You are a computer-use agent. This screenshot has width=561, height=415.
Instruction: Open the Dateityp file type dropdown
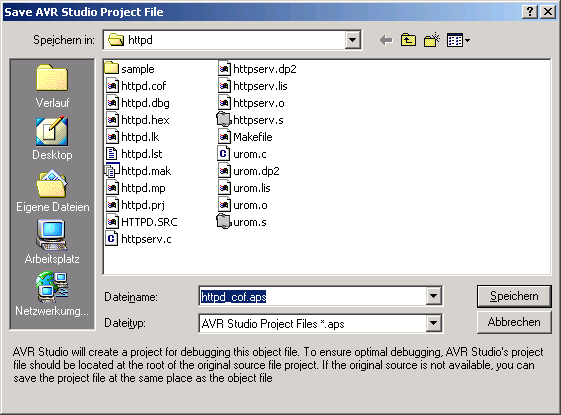coord(433,323)
